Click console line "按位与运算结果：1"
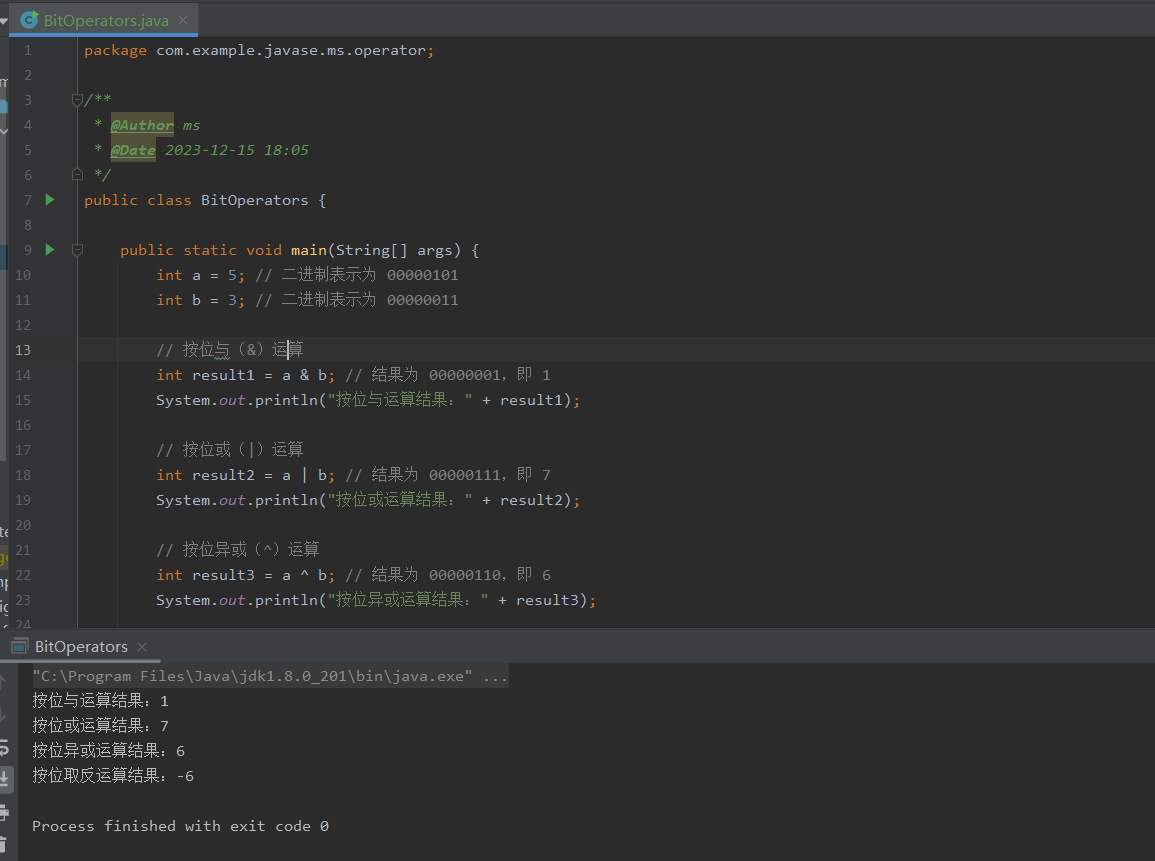 [x=100, y=701]
